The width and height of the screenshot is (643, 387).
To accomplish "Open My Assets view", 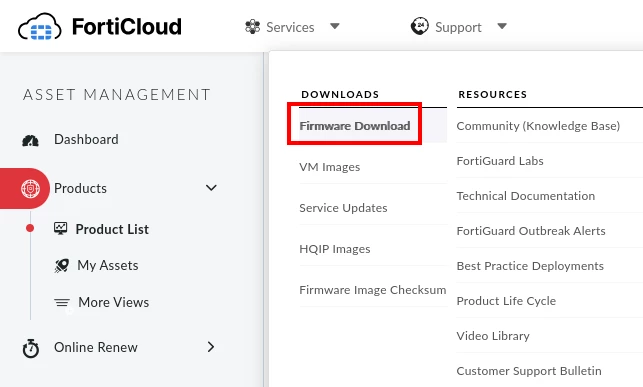I will click(x=108, y=265).
